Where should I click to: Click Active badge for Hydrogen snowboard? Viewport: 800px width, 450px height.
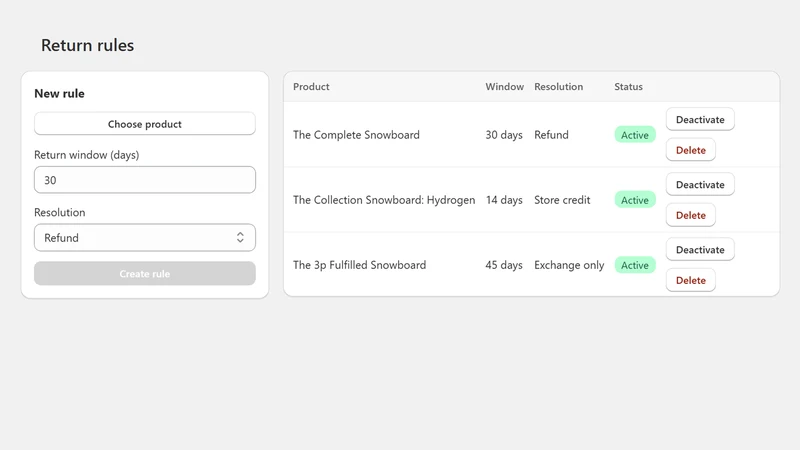point(635,200)
